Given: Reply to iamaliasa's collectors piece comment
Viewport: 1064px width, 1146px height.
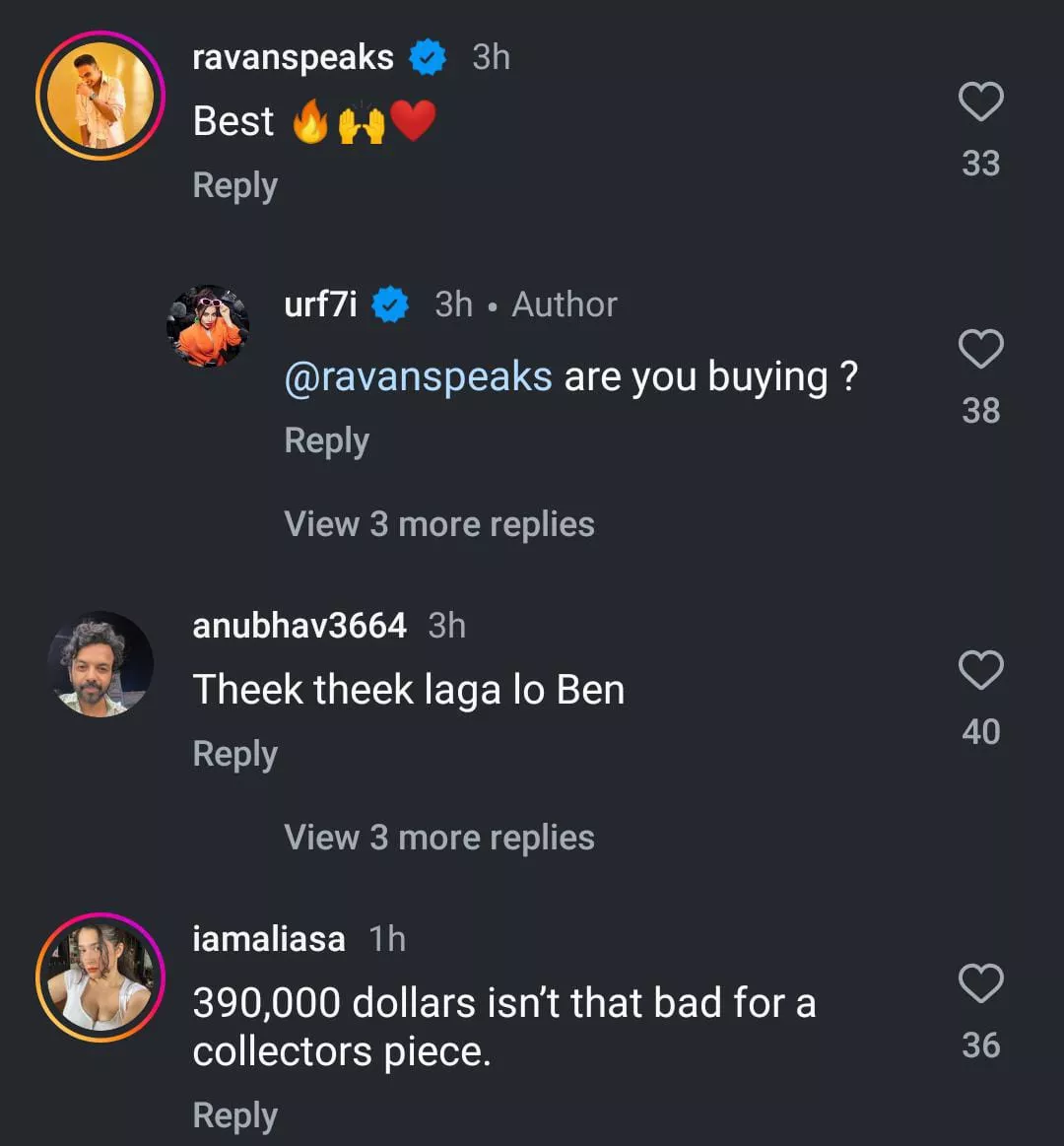Looking at the screenshot, I should click(234, 1115).
